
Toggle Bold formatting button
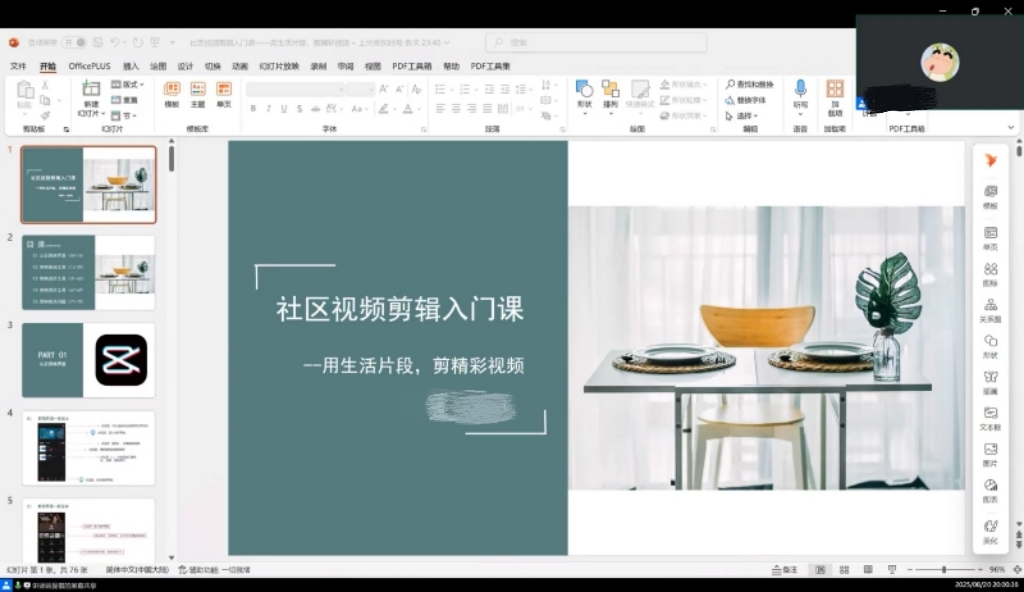point(253,109)
